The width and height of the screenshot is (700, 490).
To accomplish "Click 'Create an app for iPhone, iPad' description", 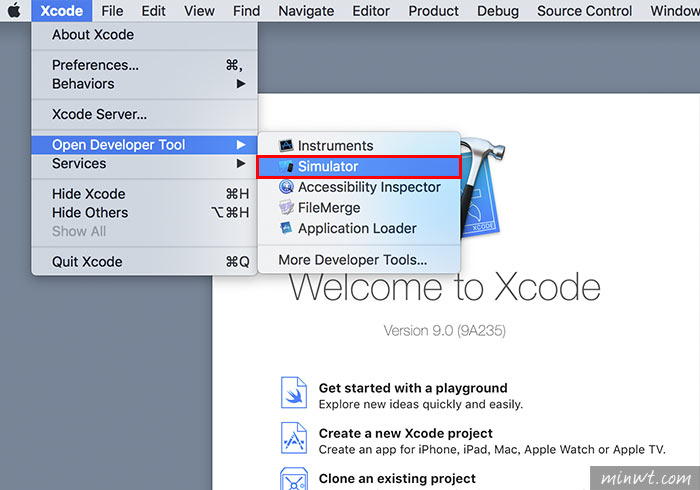I will (492, 449).
